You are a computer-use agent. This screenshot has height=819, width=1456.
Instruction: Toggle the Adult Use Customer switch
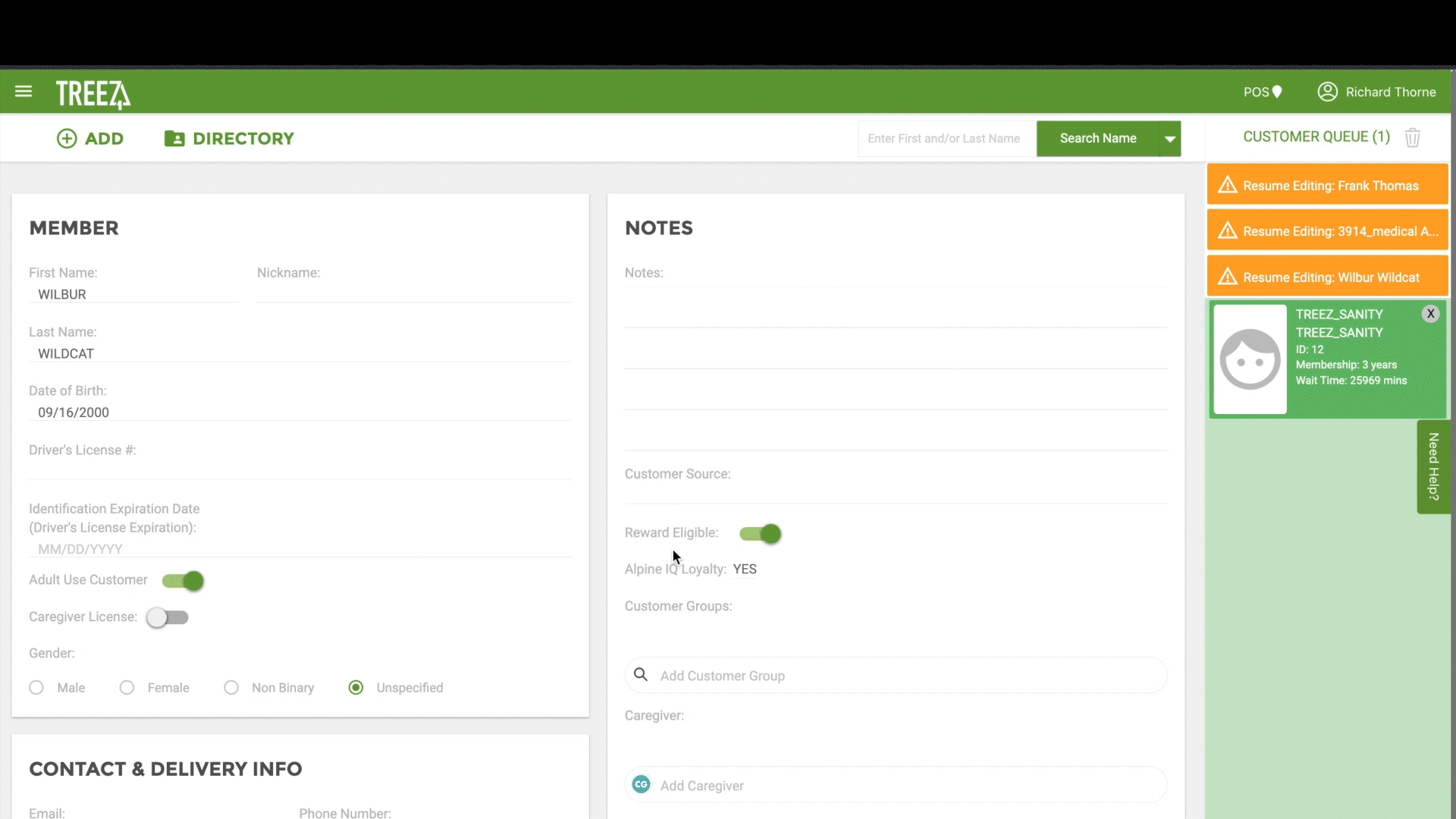tap(183, 581)
